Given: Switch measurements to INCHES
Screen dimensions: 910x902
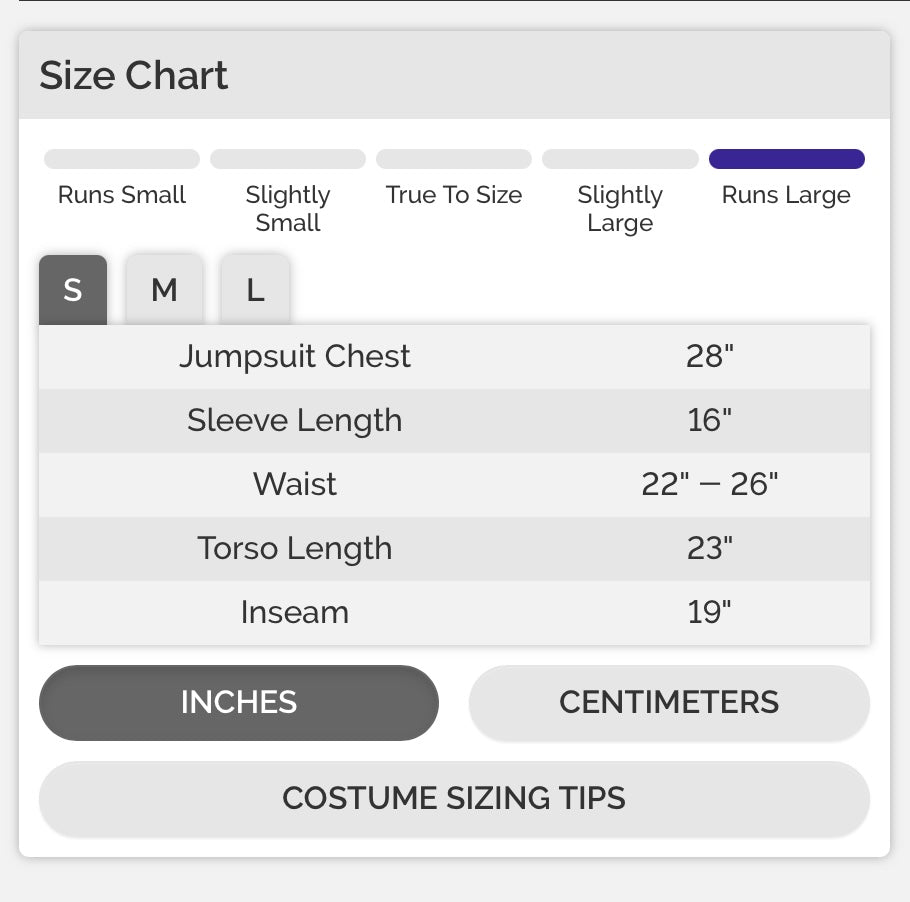Looking at the screenshot, I should (x=239, y=702).
